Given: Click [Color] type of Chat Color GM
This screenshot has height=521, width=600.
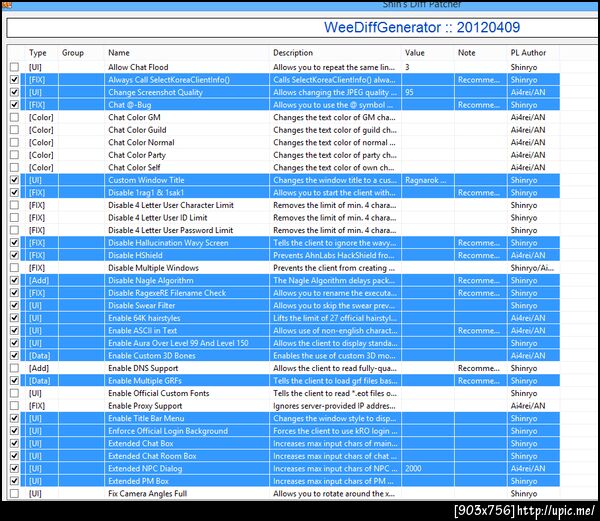Looking at the screenshot, I should pos(41,117).
